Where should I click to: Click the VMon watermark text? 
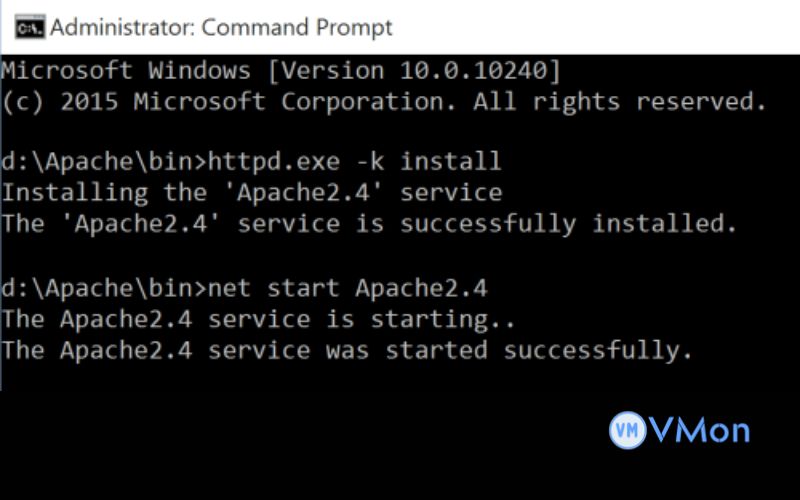pyautogui.click(x=699, y=431)
